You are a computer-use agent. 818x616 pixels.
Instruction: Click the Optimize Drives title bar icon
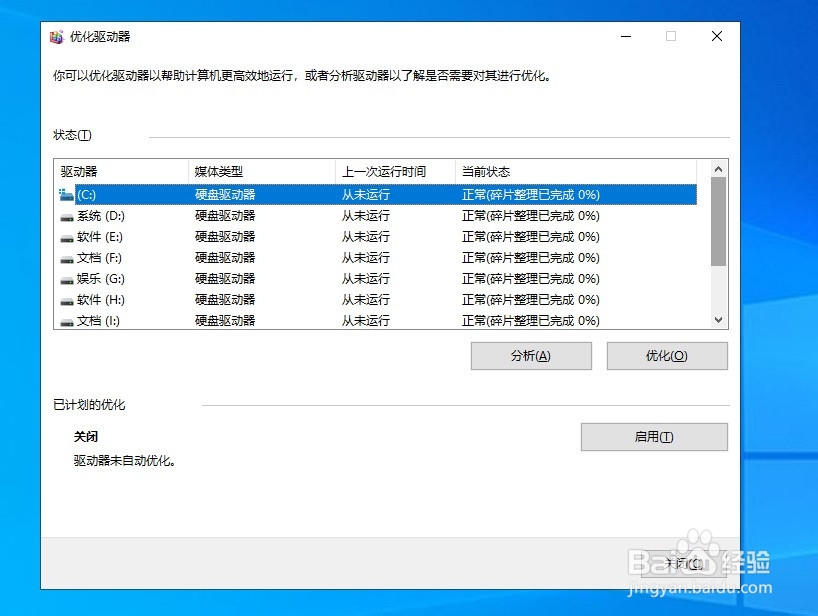[57, 36]
